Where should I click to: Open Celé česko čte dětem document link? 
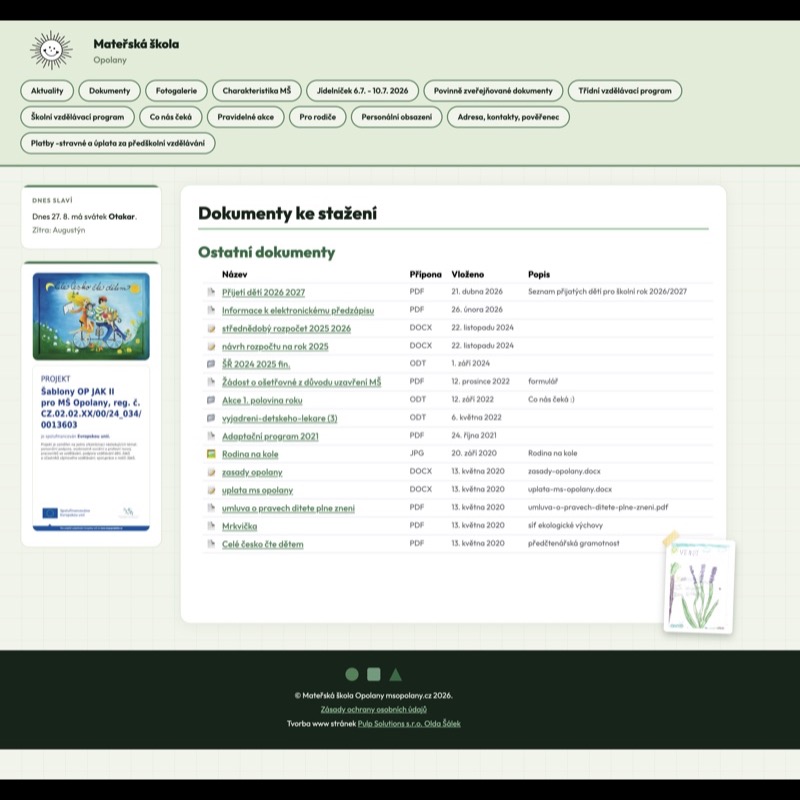[x=262, y=544]
